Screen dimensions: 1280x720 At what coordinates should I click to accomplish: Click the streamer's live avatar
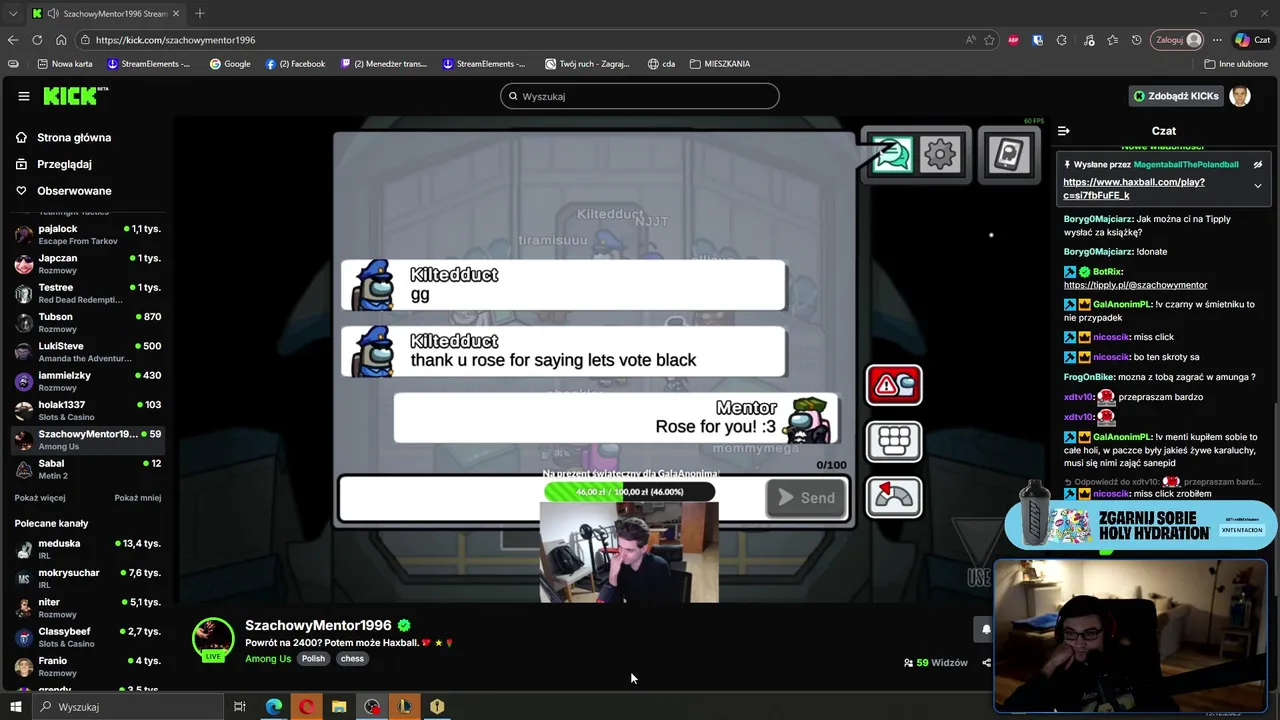pos(213,640)
